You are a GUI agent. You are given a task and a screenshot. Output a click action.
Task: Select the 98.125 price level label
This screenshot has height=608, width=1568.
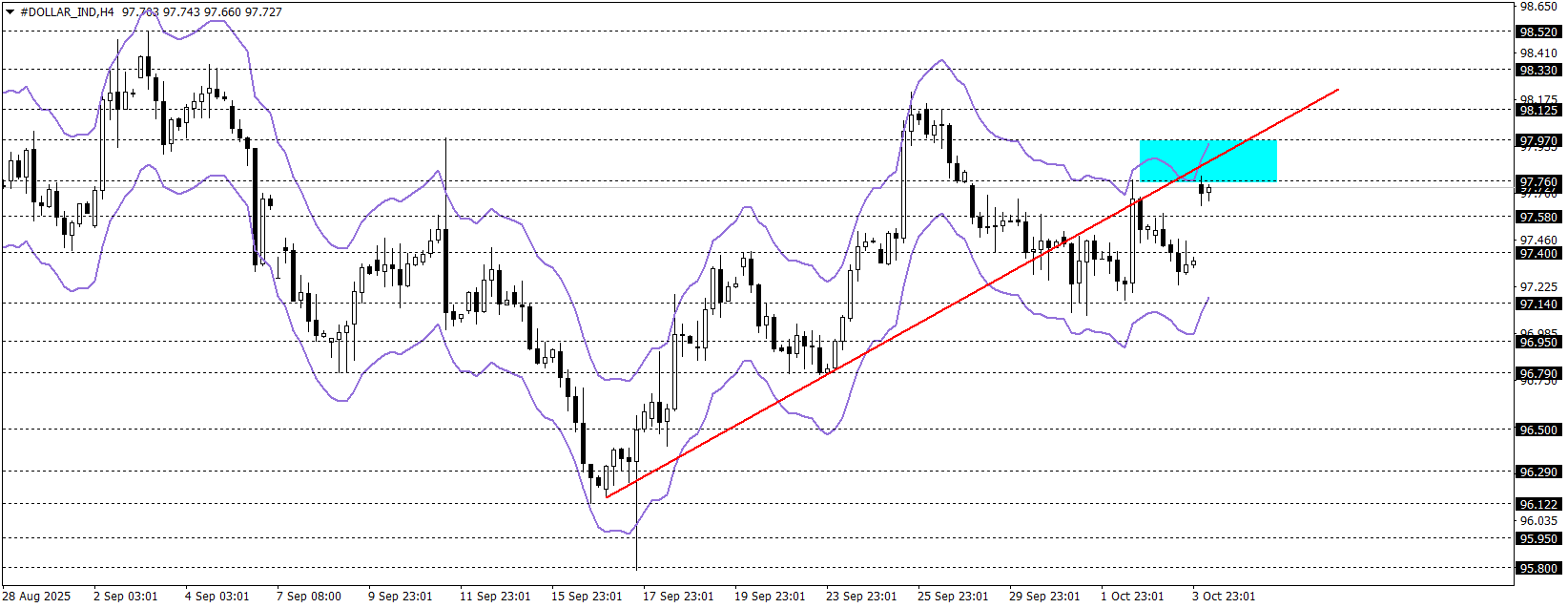[x=1538, y=110]
